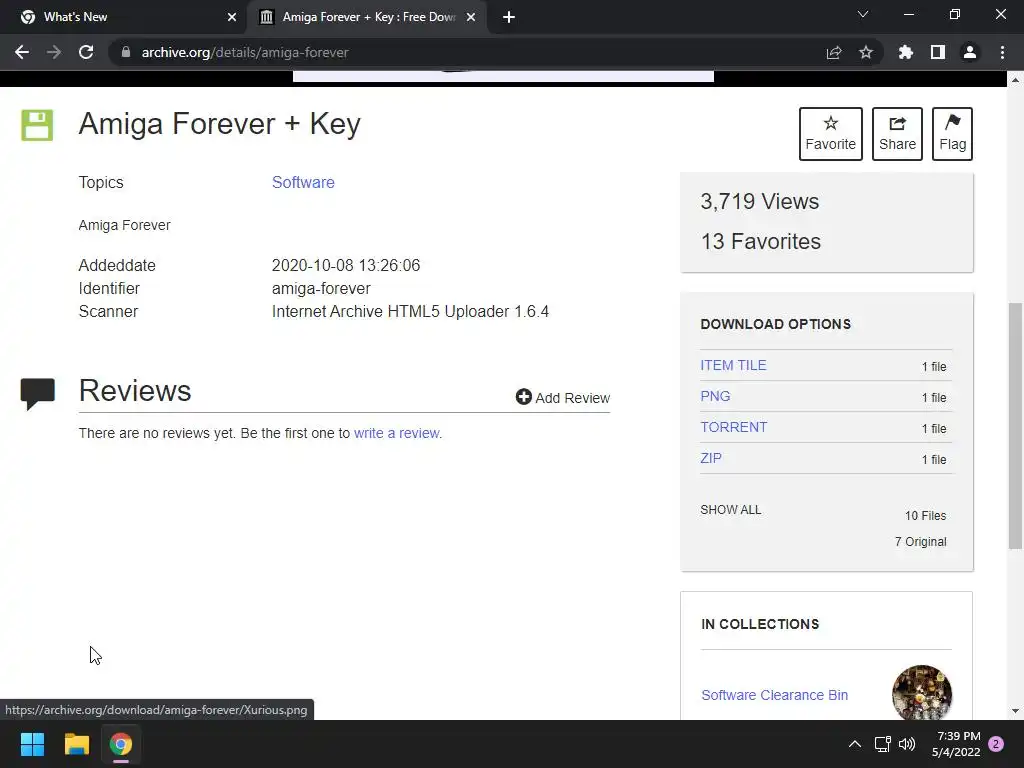Click the Chrome taskbar icon
1024x768 pixels.
(x=121, y=744)
